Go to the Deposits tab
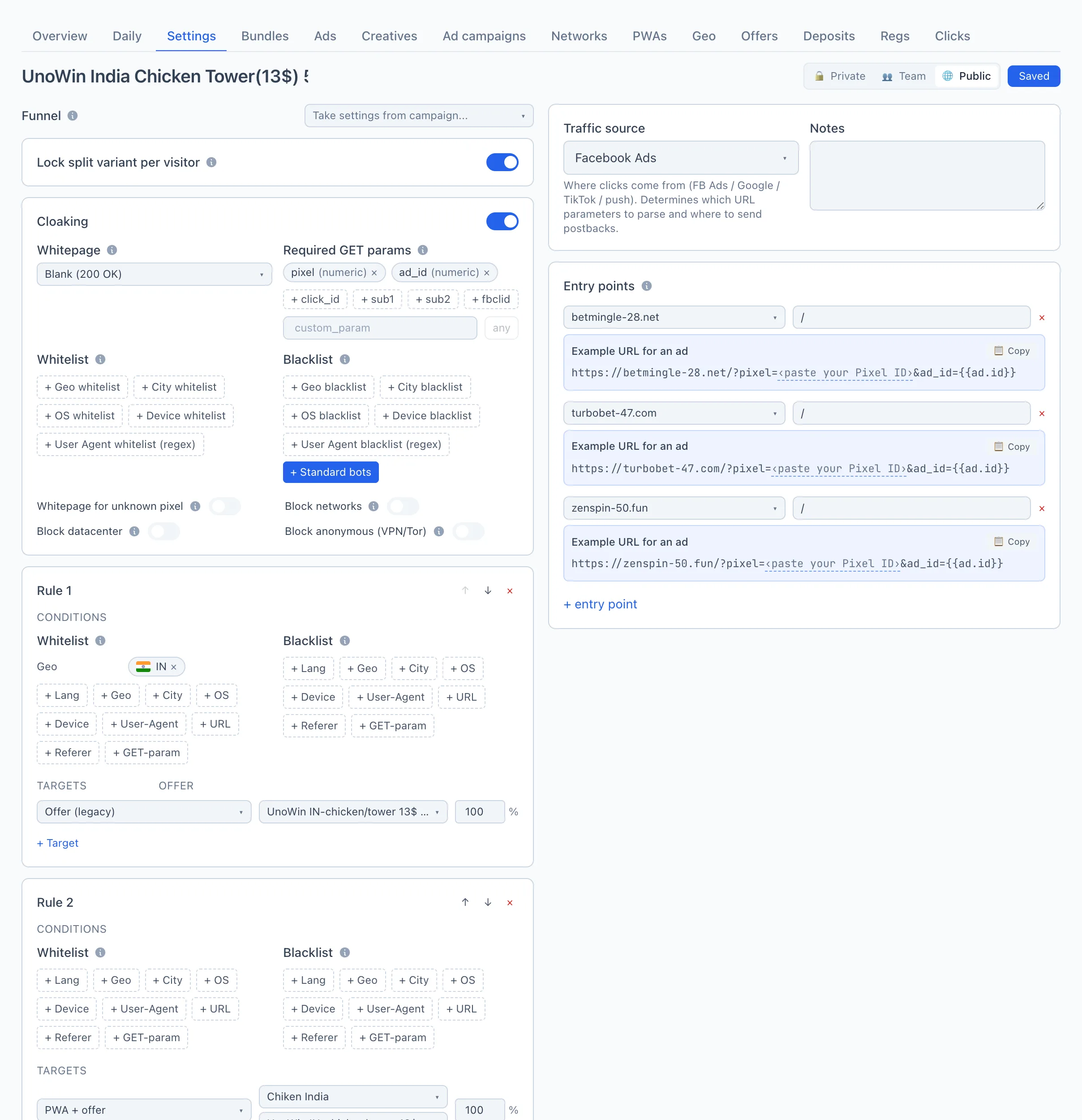This screenshot has height=1120, width=1082. [x=829, y=36]
